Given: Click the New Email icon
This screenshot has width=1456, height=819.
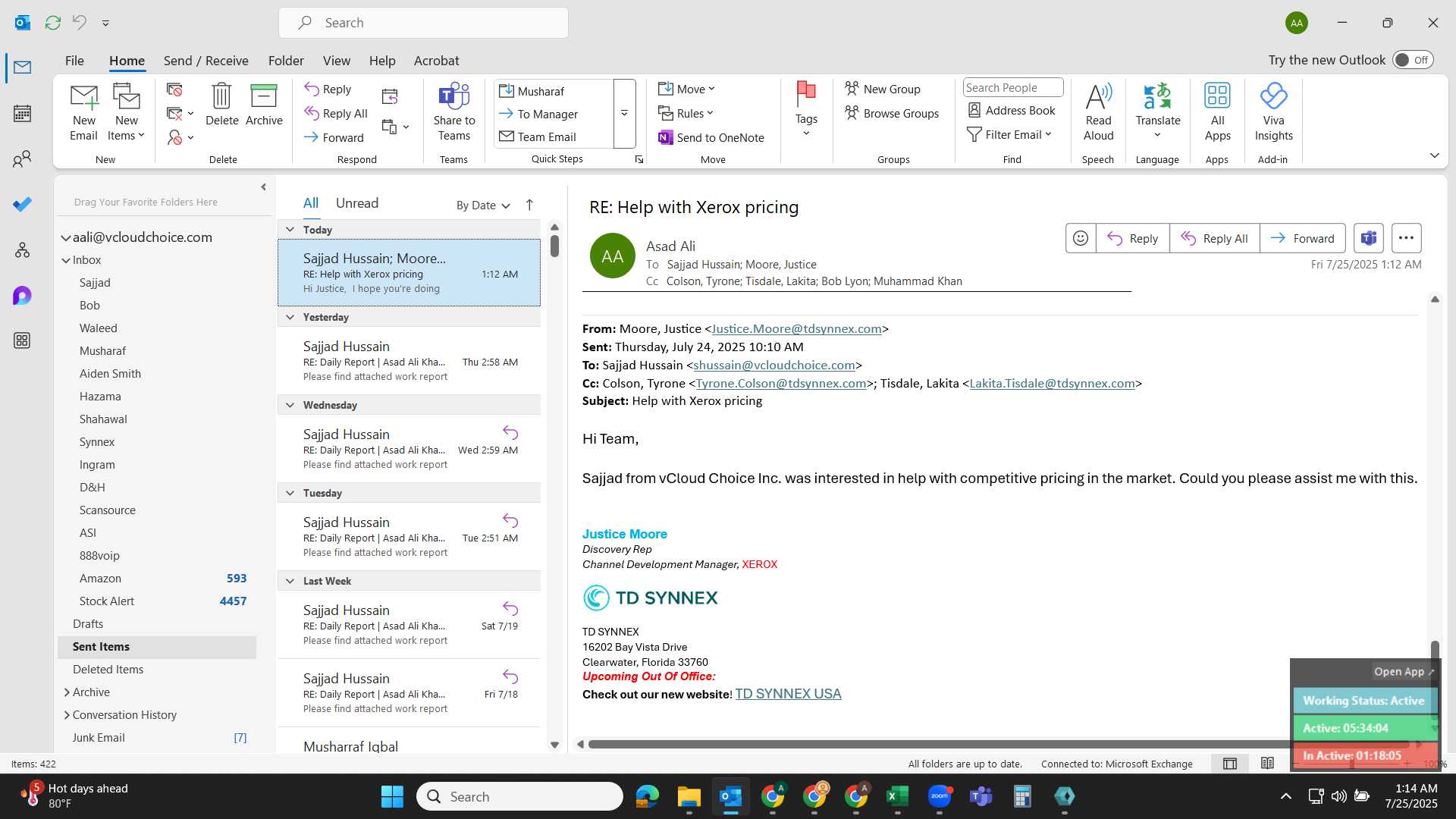Looking at the screenshot, I should coord(83,112).
